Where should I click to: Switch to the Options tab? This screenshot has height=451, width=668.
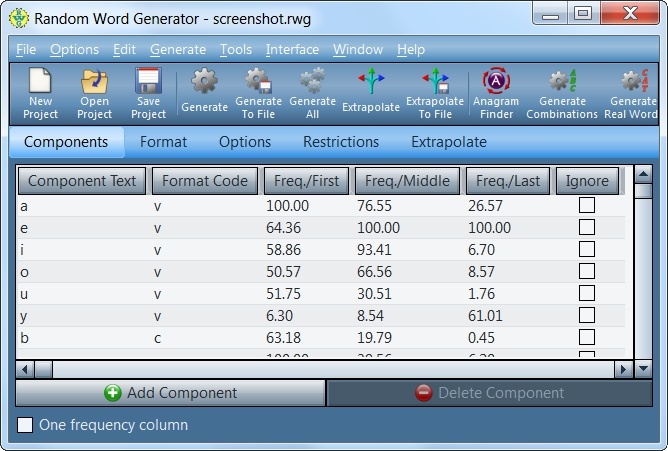[245, 142]
